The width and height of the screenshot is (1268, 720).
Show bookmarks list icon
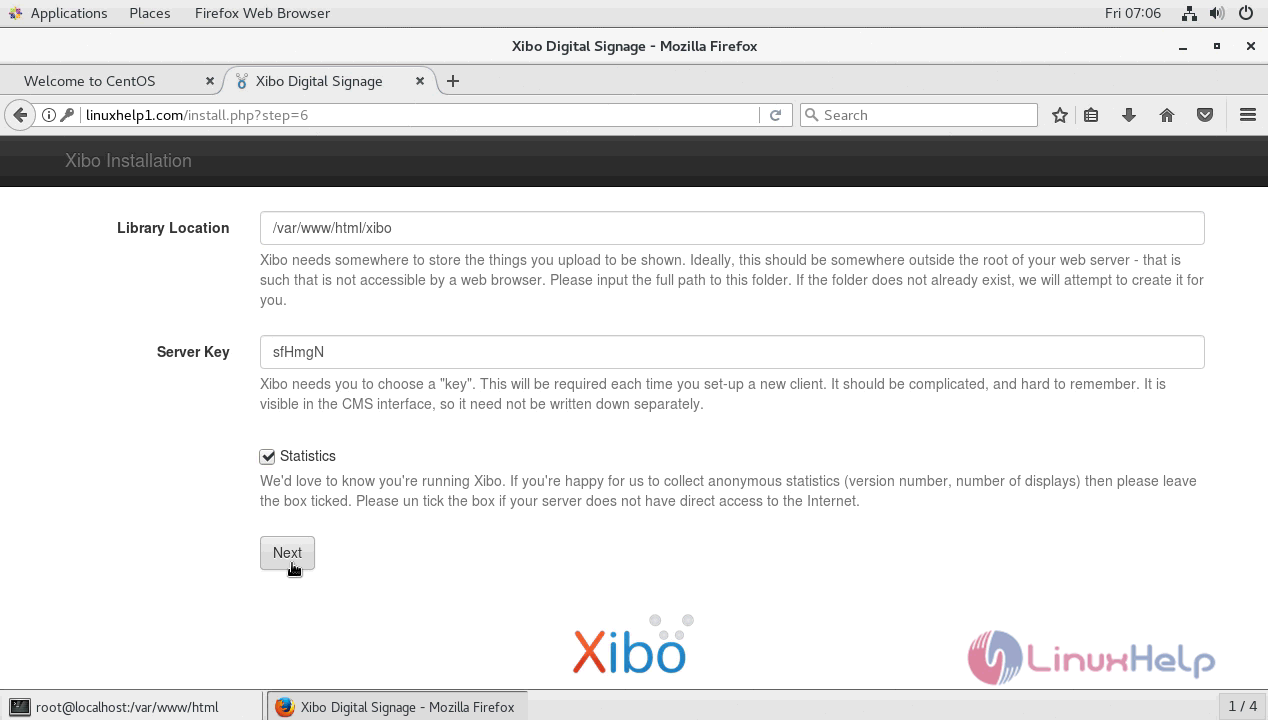1091,115
